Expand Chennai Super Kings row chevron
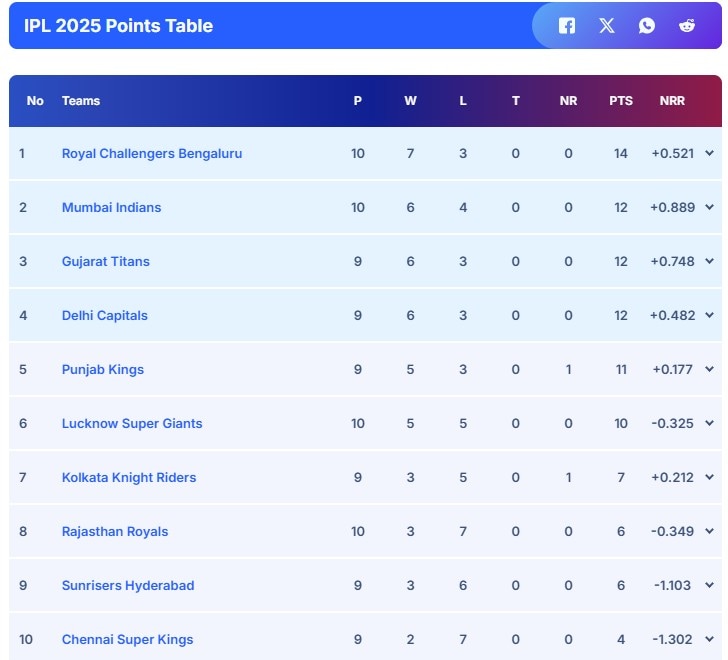Screen dimensions: 728x660 click(x=710, y=639)
